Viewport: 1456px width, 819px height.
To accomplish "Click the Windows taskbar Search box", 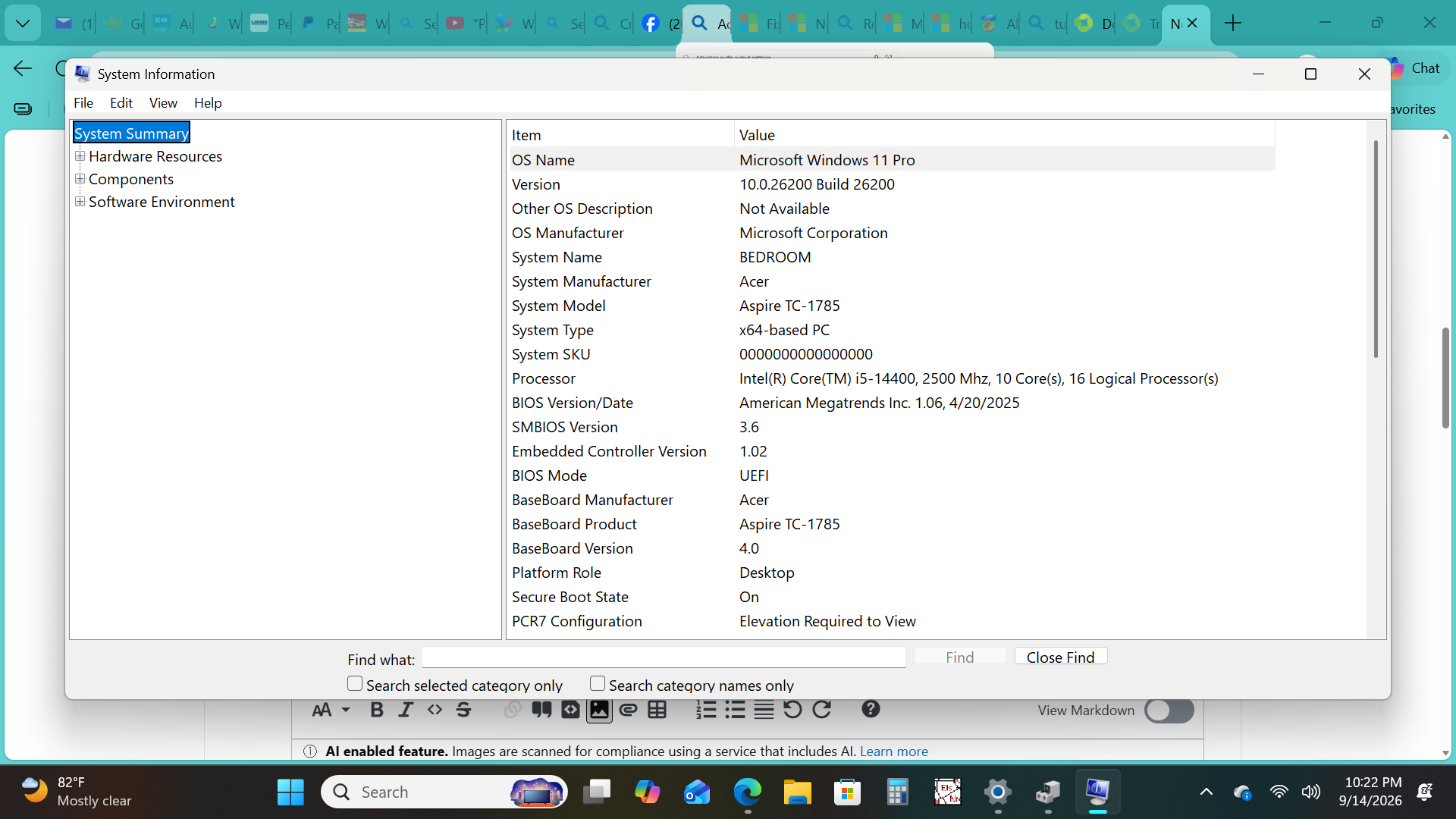I will [444, 792].
